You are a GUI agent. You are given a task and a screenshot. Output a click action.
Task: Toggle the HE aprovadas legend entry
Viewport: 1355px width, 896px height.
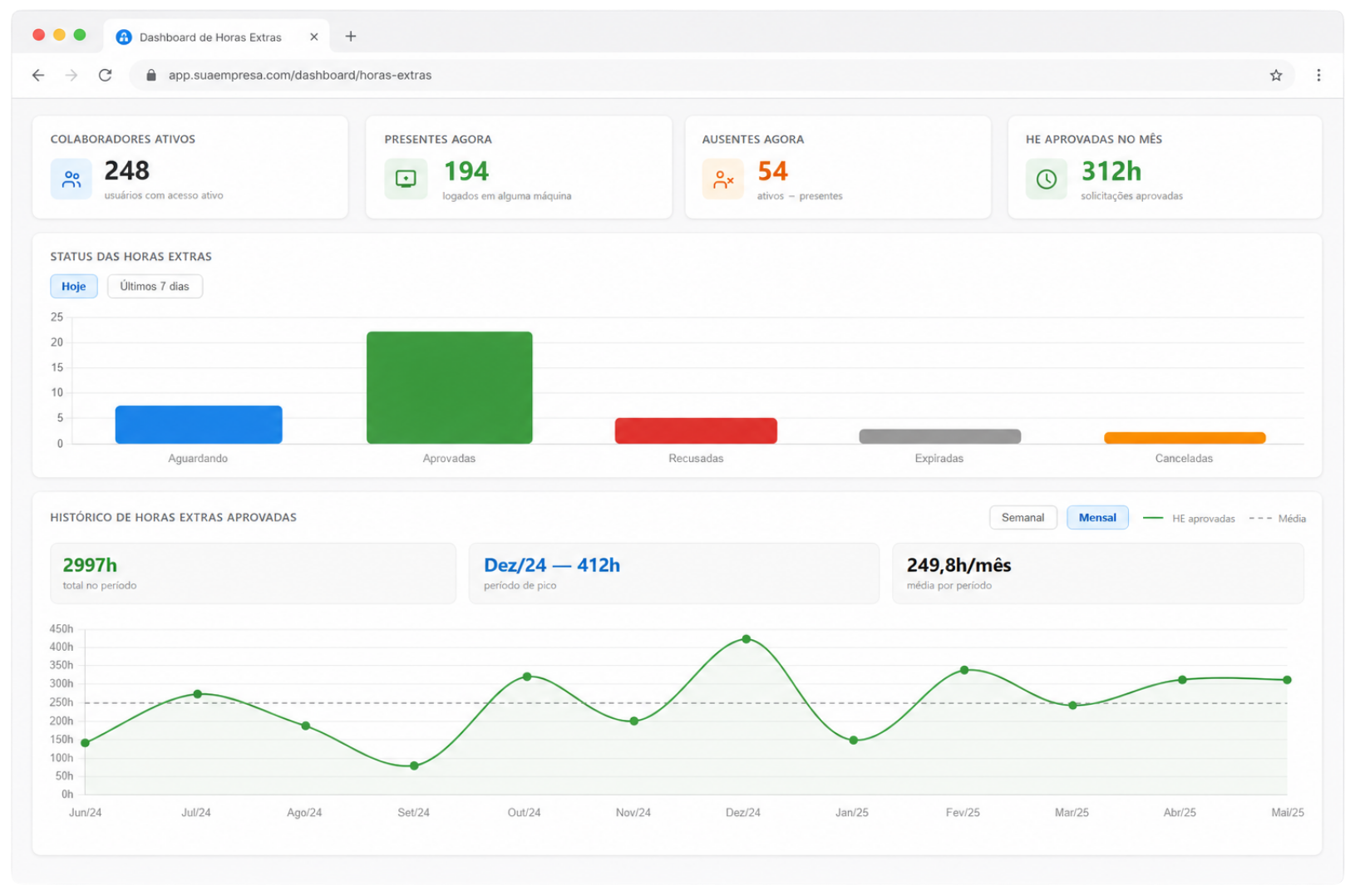click(1189, 519)
